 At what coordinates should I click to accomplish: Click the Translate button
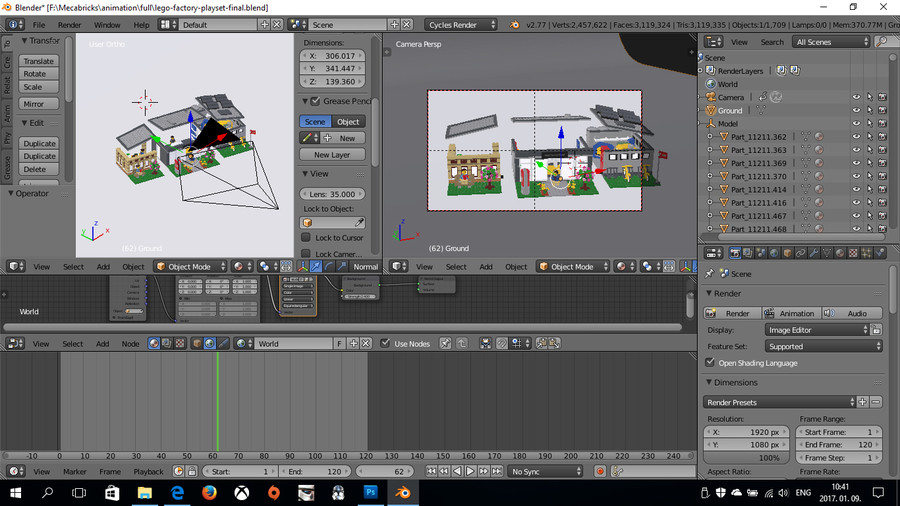(38, 61)
